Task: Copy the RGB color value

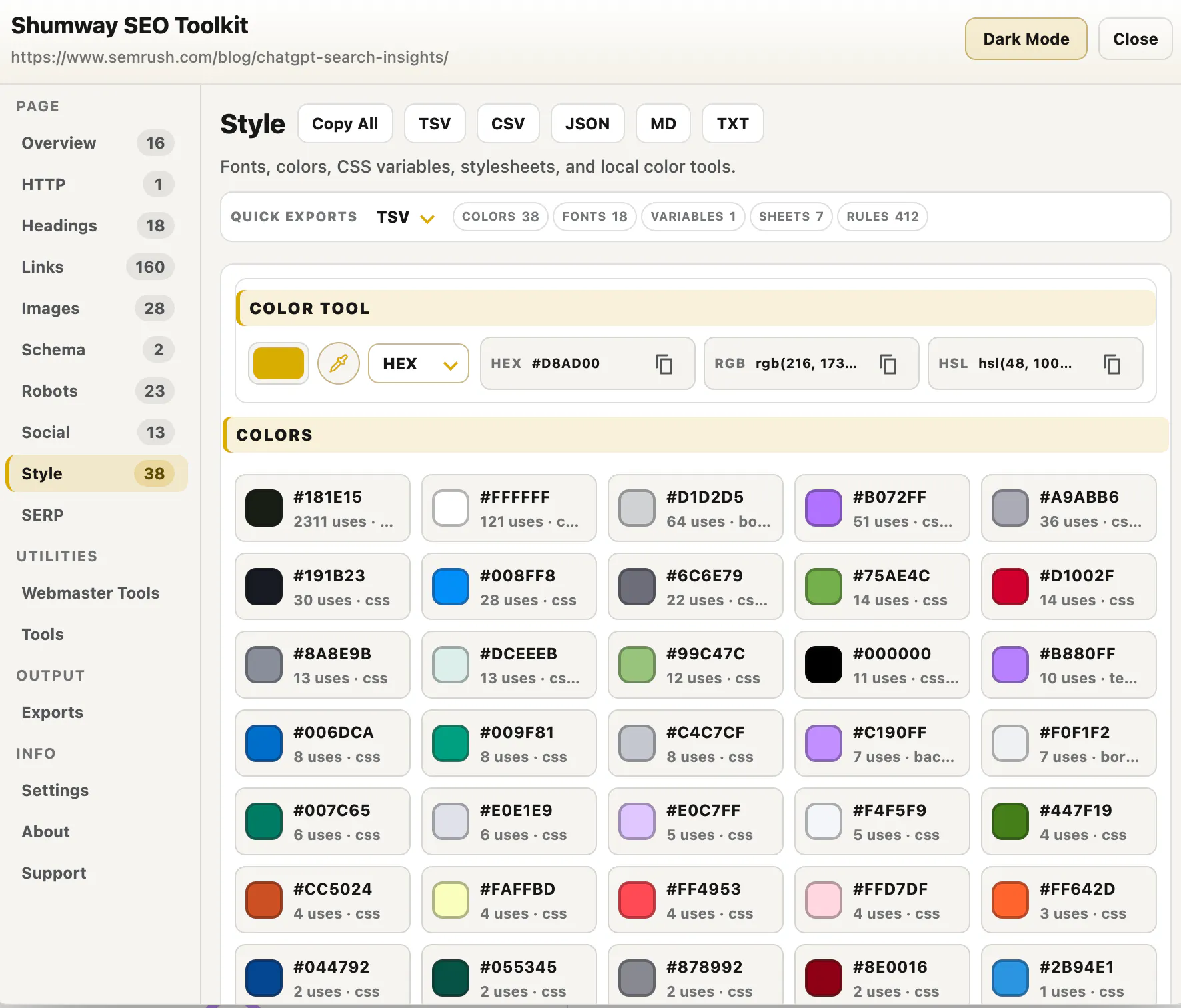Action: pos(888,364)
